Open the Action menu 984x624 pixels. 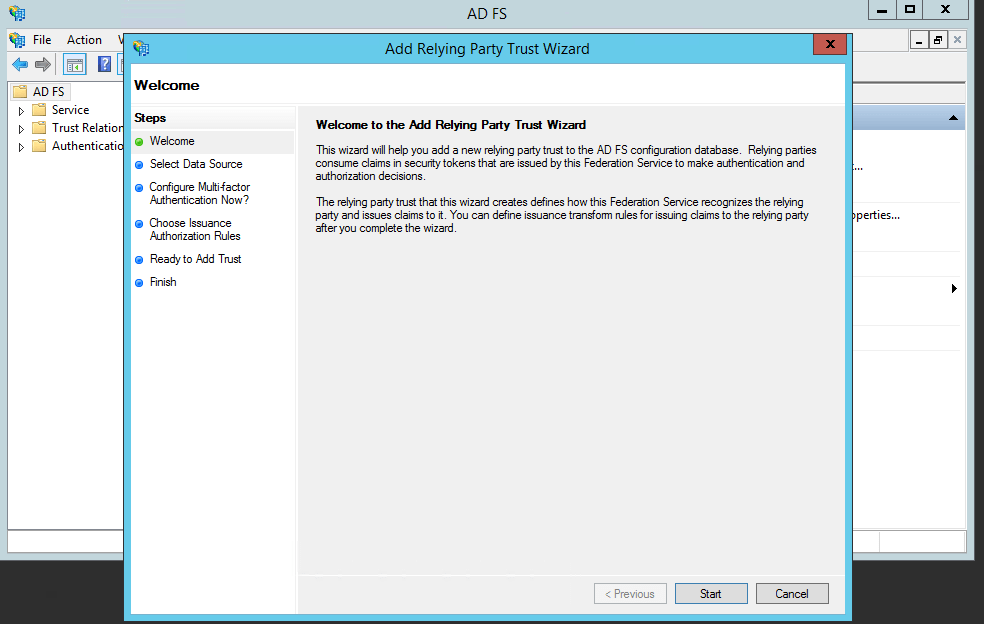coord(84,39)
